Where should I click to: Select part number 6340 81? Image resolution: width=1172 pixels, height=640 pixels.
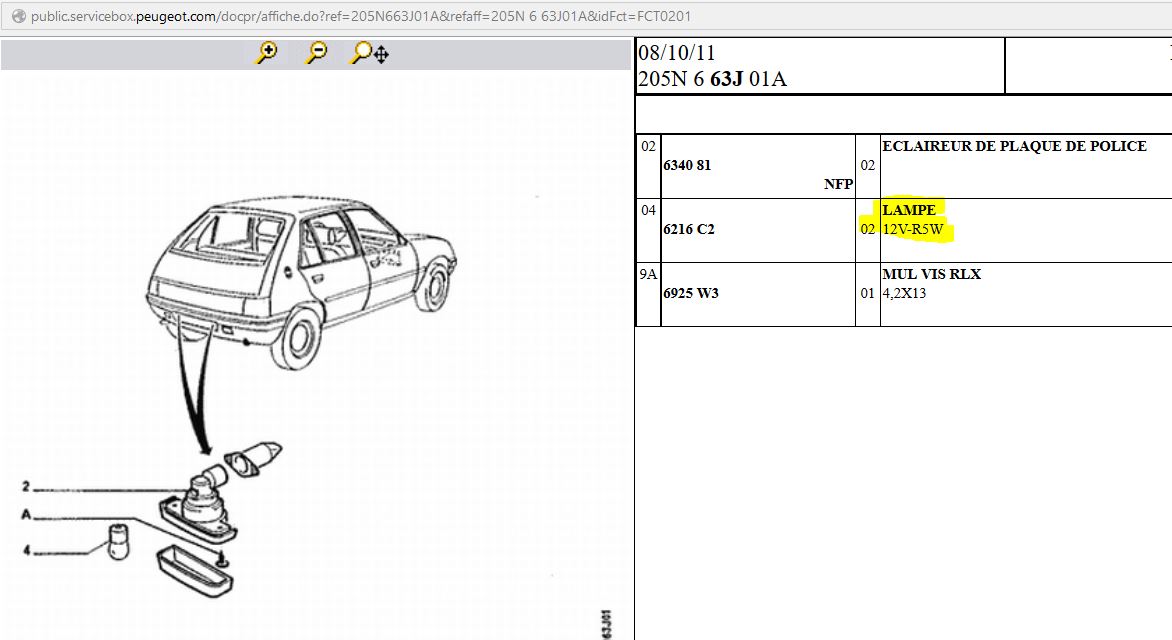(x=687, y=165)
